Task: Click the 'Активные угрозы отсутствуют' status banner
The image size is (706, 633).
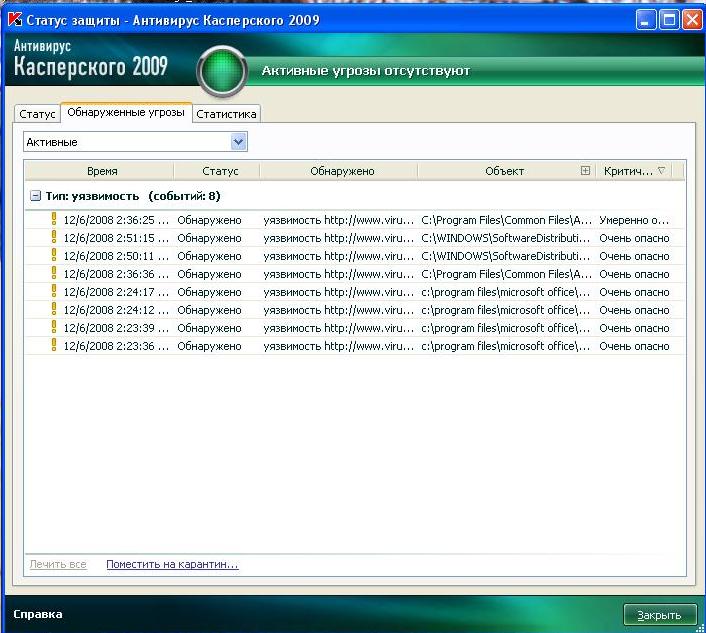Action: (x=366, y=71)
